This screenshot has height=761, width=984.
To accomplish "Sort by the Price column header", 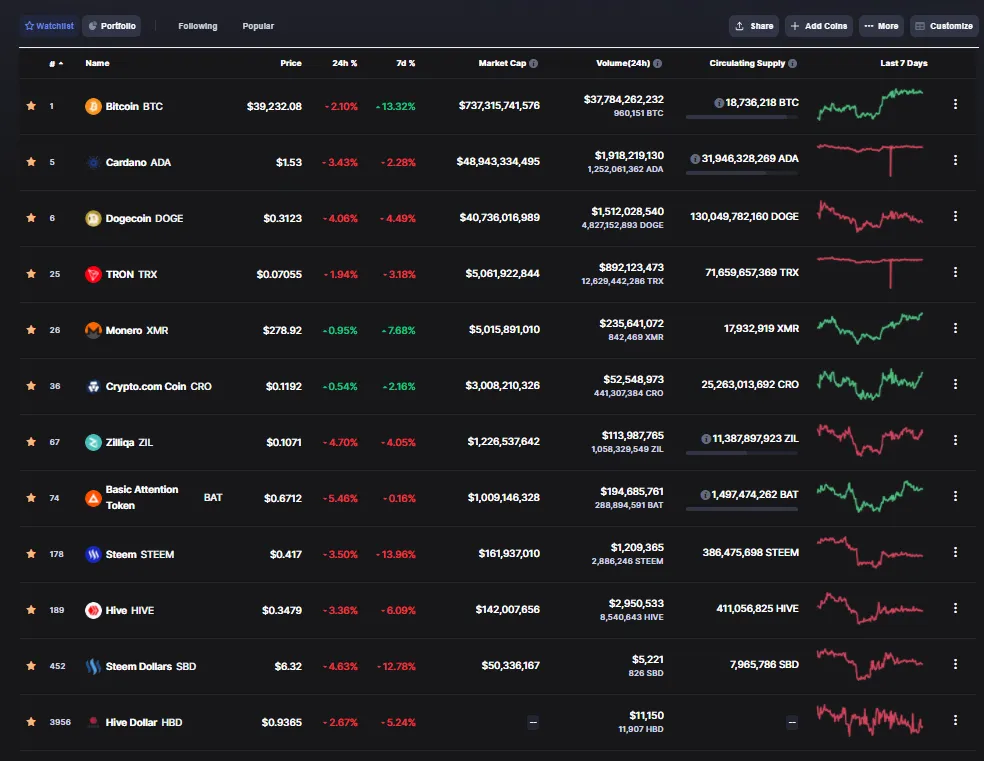I will (x=291, y=63).
